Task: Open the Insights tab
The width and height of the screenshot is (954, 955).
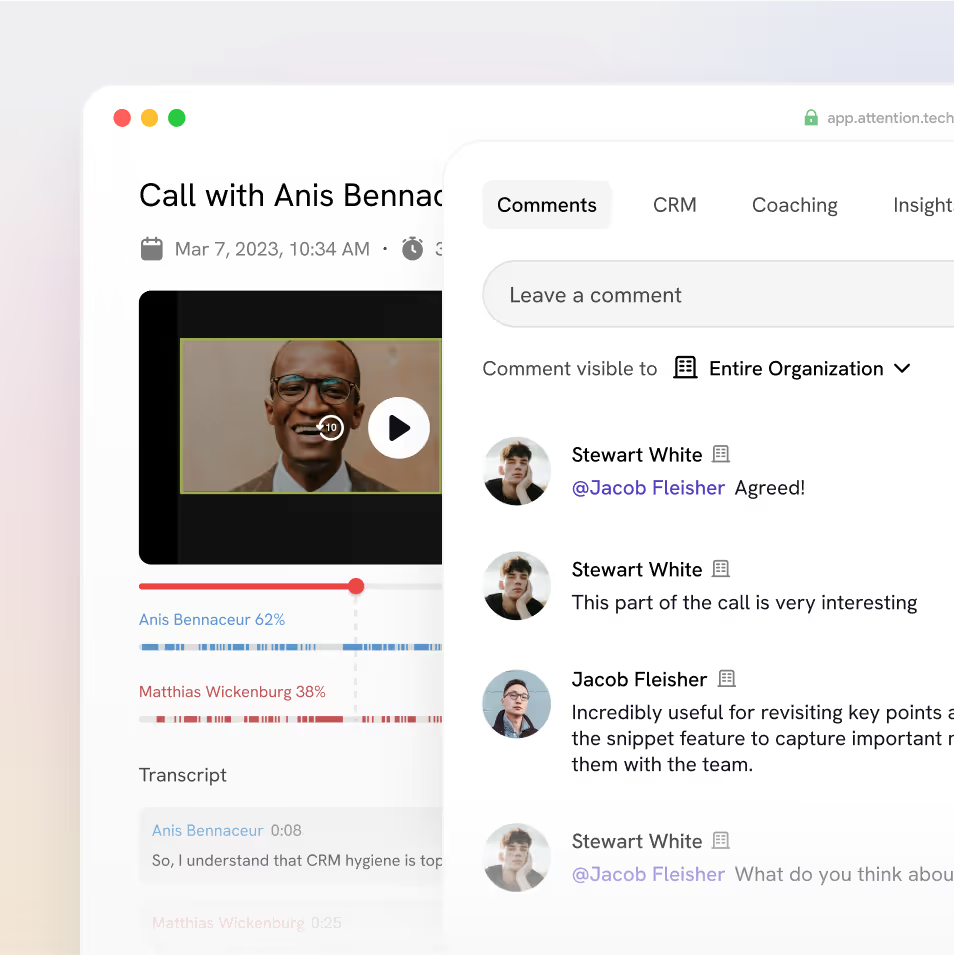Action: (922, 205)
